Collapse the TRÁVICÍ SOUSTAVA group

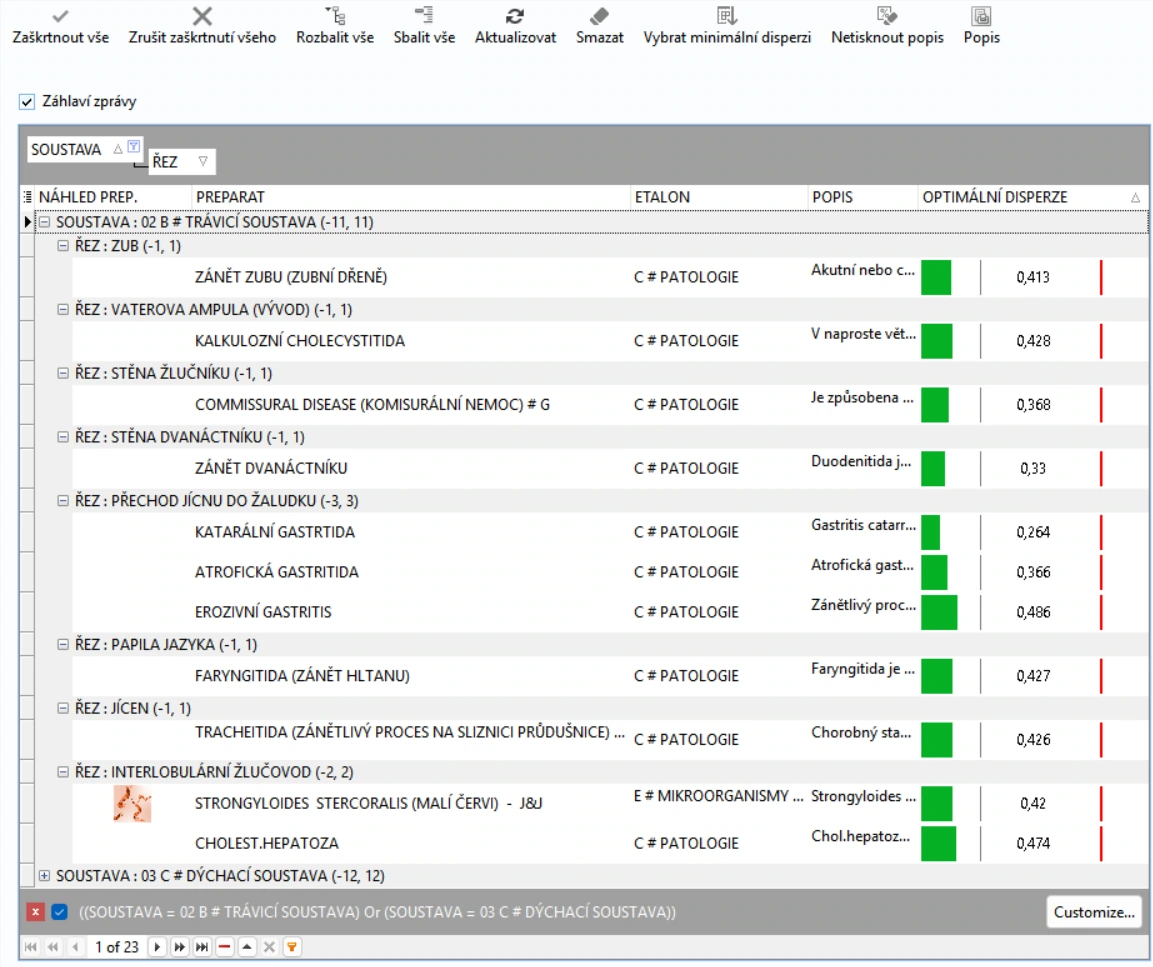pos(44,221)
